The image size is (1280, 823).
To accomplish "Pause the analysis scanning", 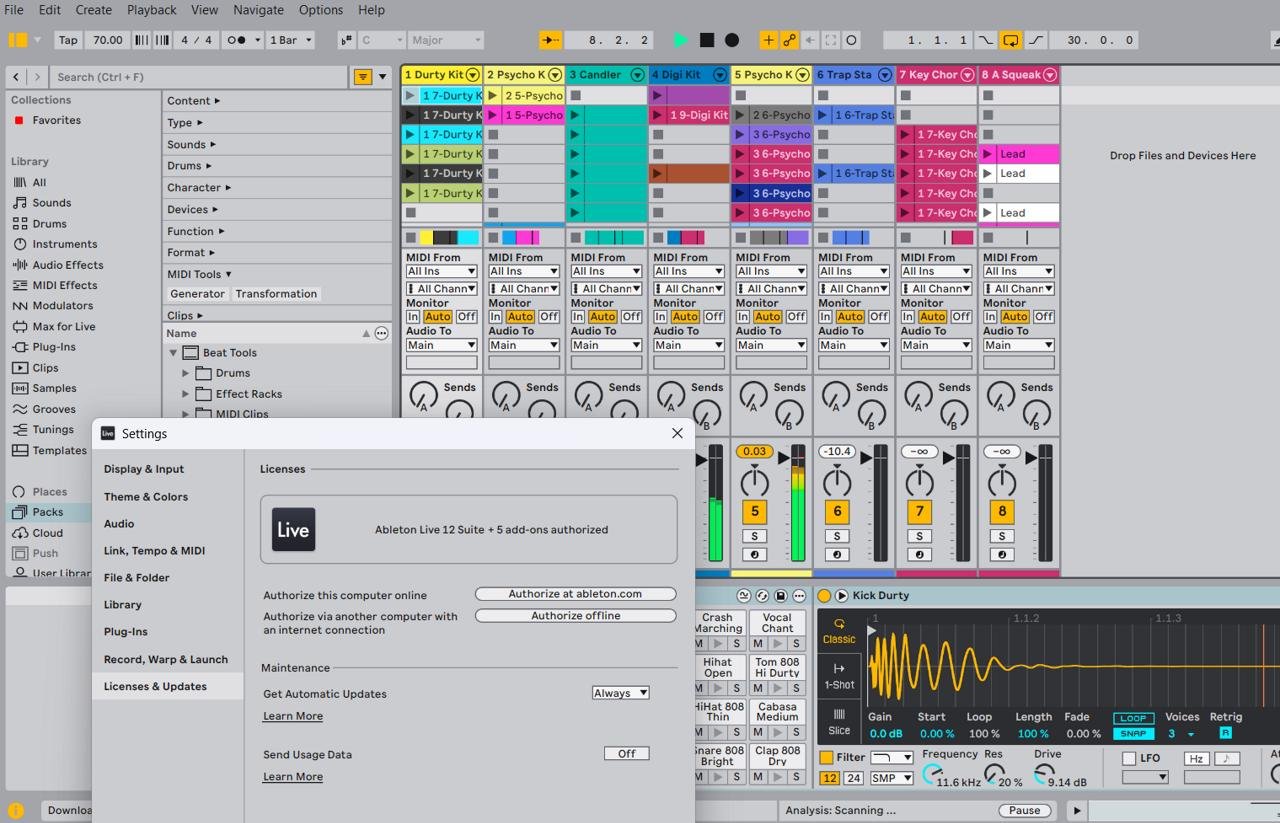I will tap(1024, 811).
